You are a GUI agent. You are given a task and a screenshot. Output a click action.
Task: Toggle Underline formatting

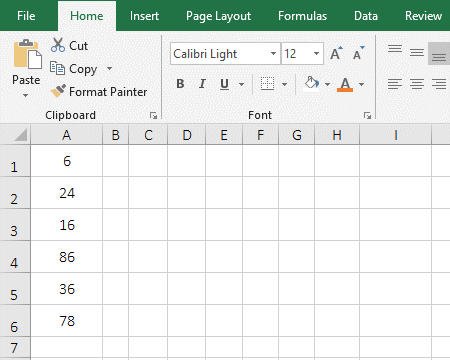[x=224, y=84]
